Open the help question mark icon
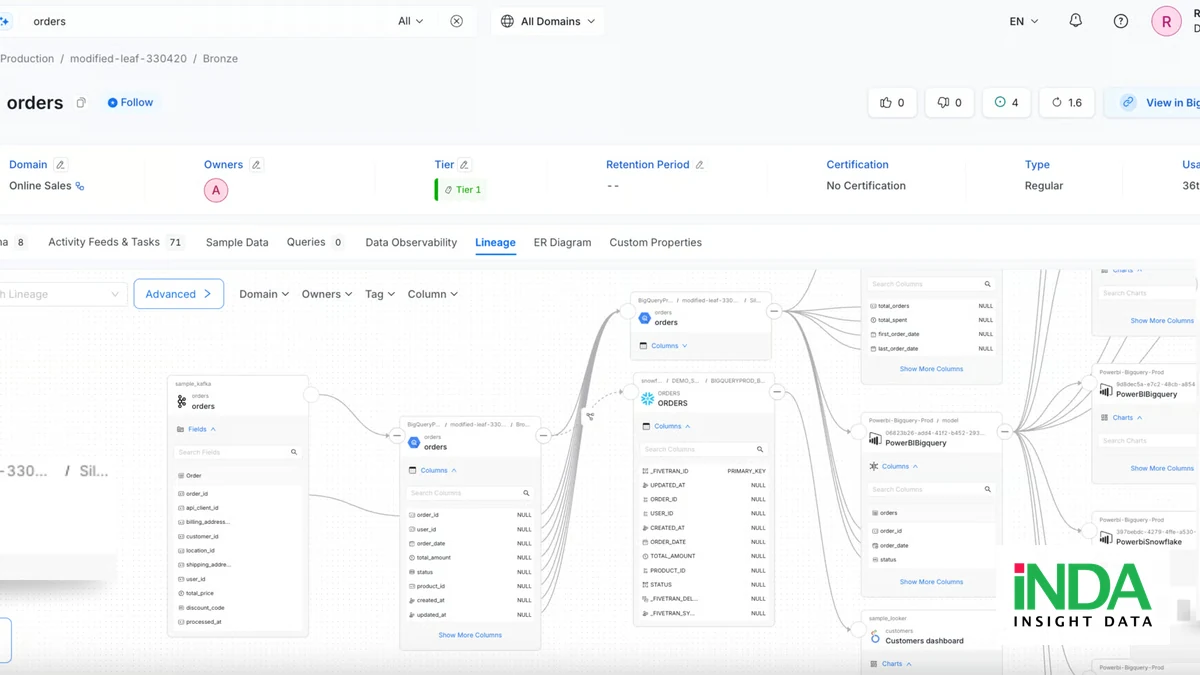Viewport: 1200px width, 675px height. (x=1121, y=21)
